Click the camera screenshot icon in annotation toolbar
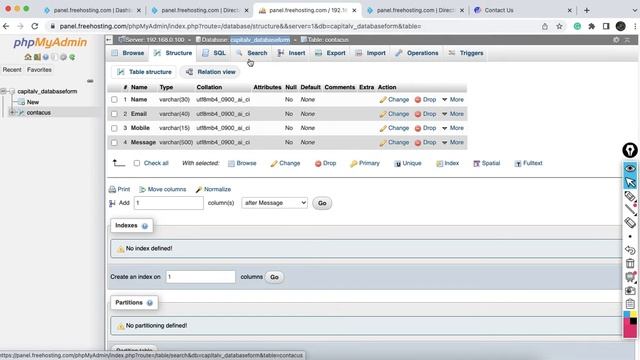Image resolution: width=640 pixels, height=360 pixels. pyautogui.click(x=630, y=290)
